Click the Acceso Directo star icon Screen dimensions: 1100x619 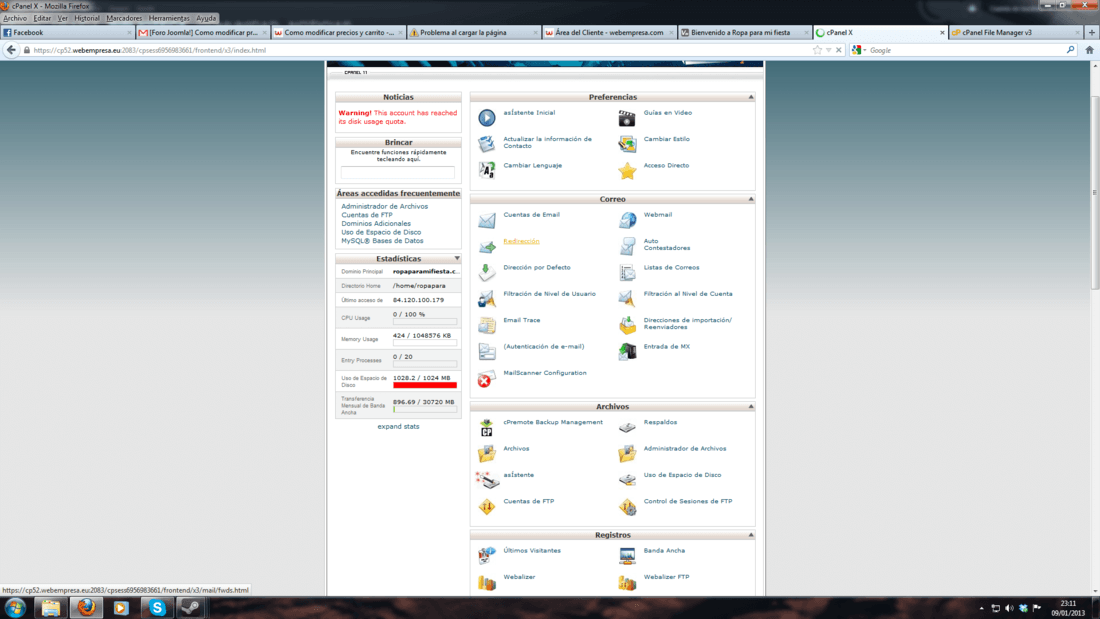pyautogui.click(x=627, y=170)
